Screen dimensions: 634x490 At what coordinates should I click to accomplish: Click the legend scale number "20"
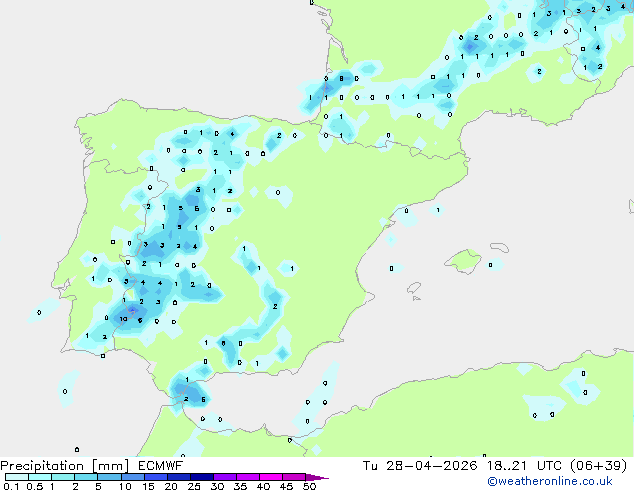coord(171,486)
